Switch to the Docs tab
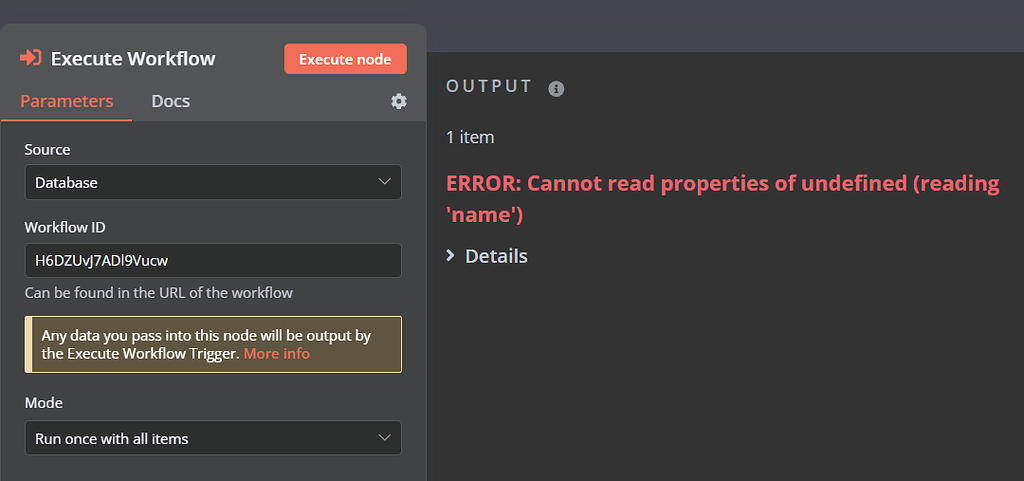The image size is (1024, 481). click(x=170, y=101)
